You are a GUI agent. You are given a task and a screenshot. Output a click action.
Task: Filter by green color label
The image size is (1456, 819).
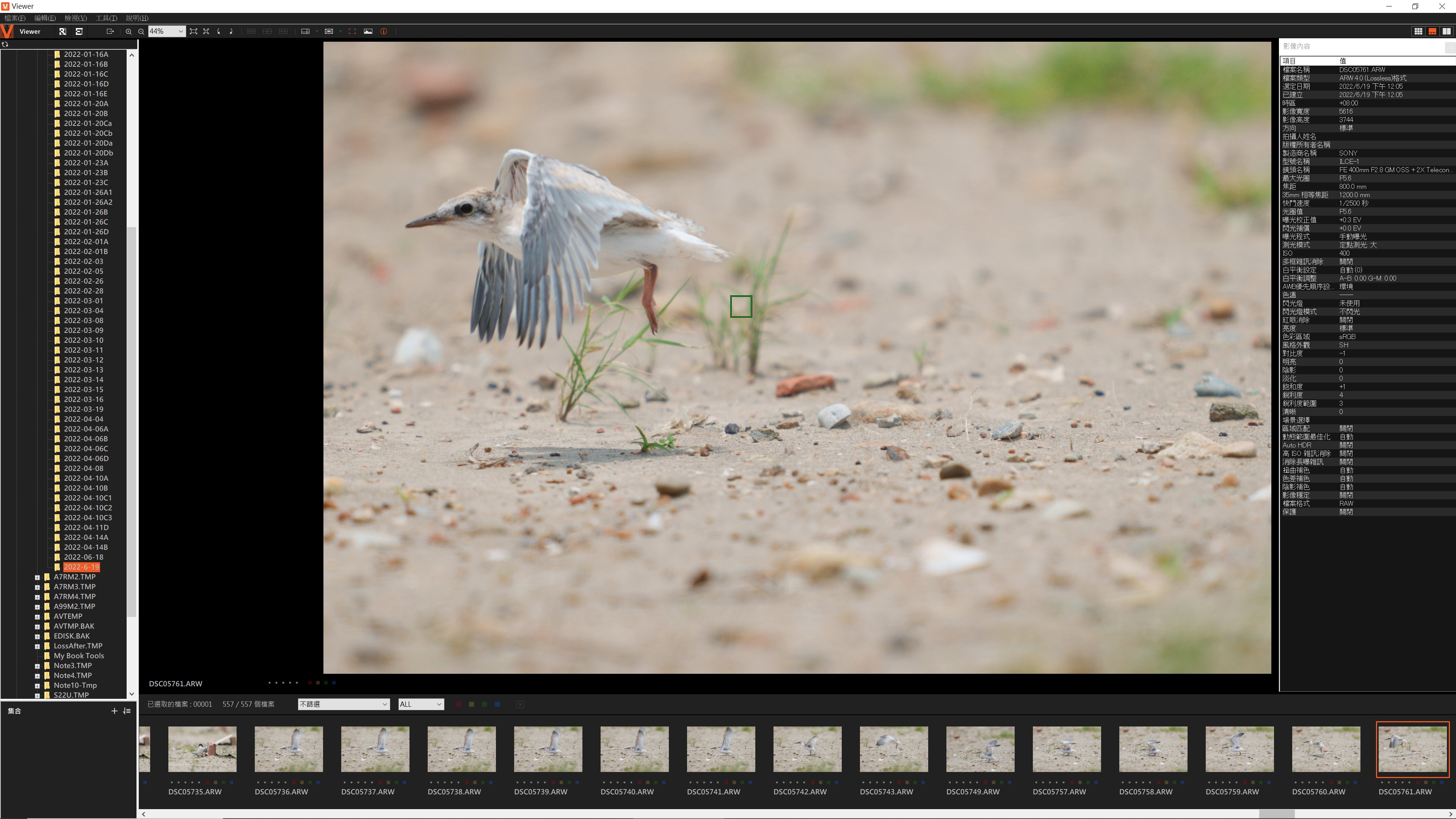coord(485,704)
